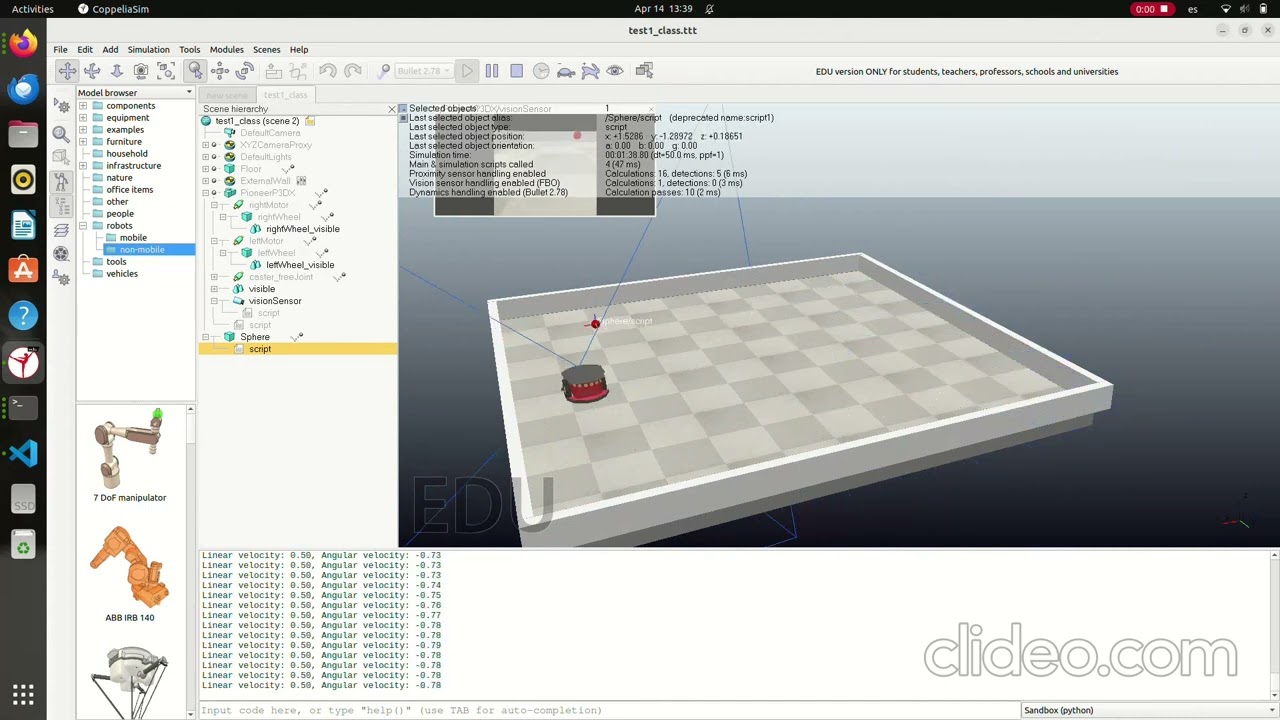The height and width of the screenshot is (720, 1280).
Task: Stop the simulation
Action: tap(517, 71)
